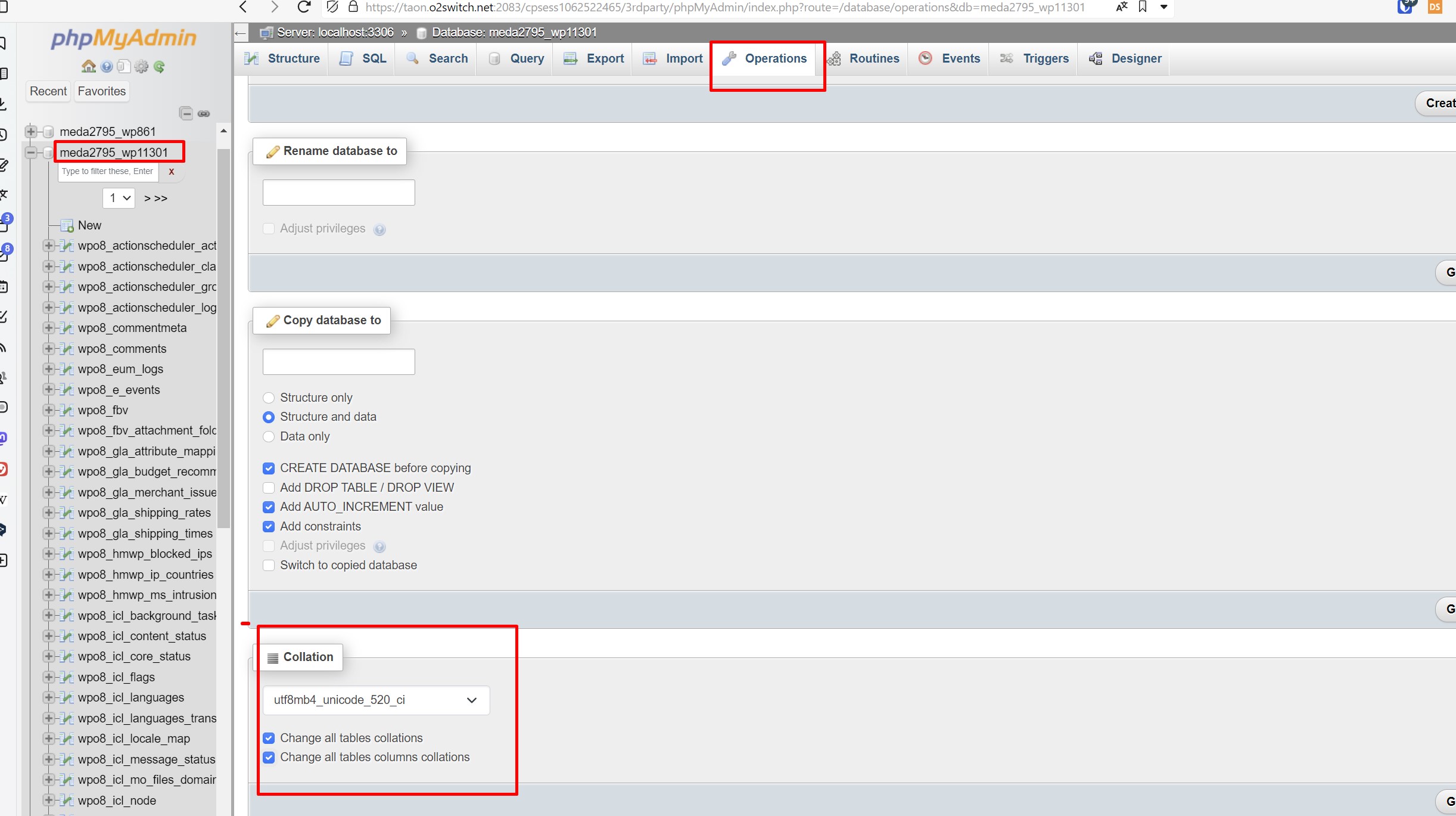The width and height of the screenshot is (1456, 816).
Task: Open the phpMyAdmin documentation help icon
Action: click(x=107, y=66)
